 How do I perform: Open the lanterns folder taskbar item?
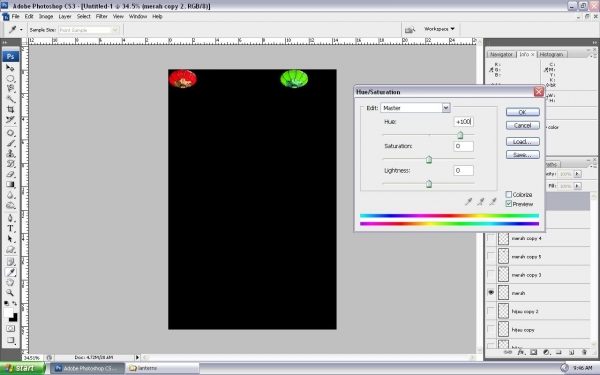pyautogui.click(x=163, y=368)
